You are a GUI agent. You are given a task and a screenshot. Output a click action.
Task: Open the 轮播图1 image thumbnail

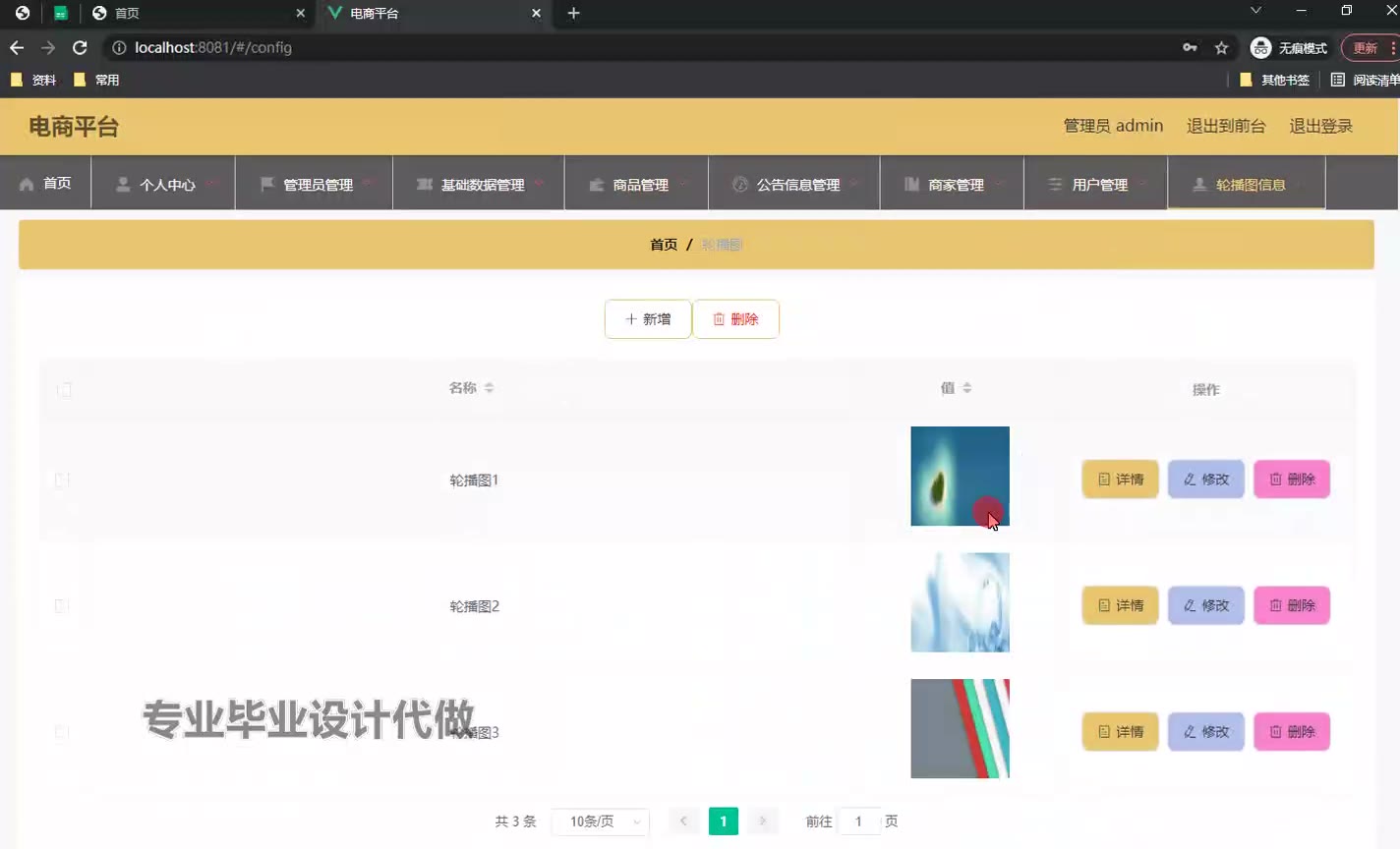[x=960, y=476]
